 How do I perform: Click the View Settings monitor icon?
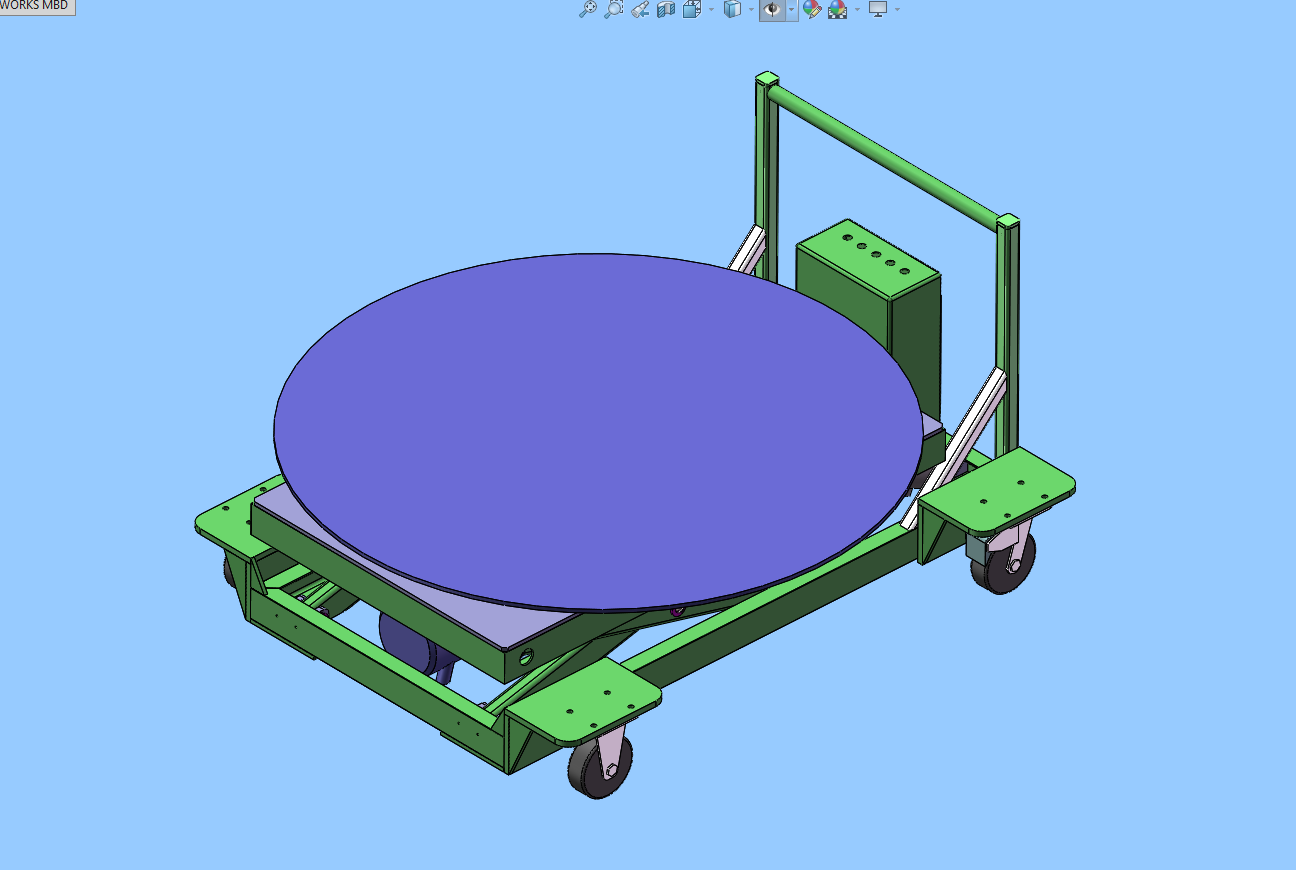click(878, 10)
